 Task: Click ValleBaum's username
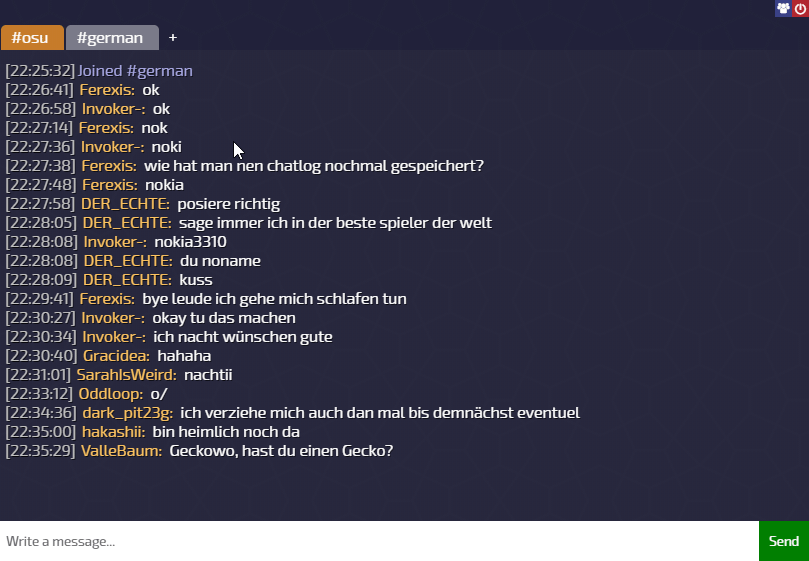(x=121, y=451)
